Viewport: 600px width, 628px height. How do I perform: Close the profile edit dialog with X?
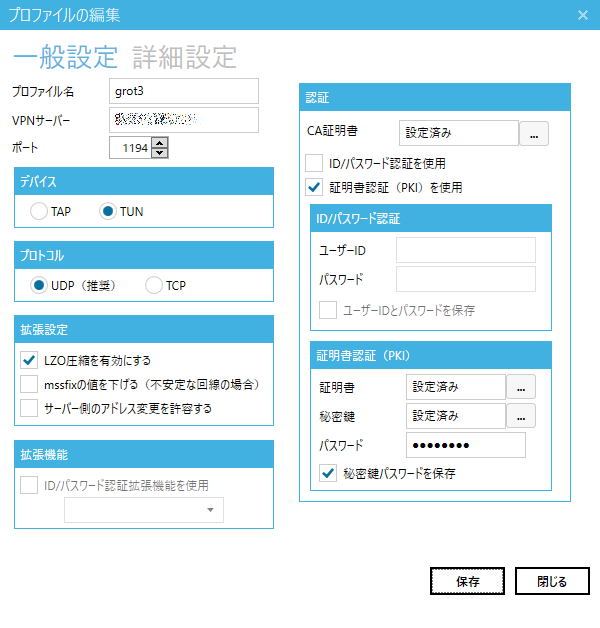pos(583,15)
